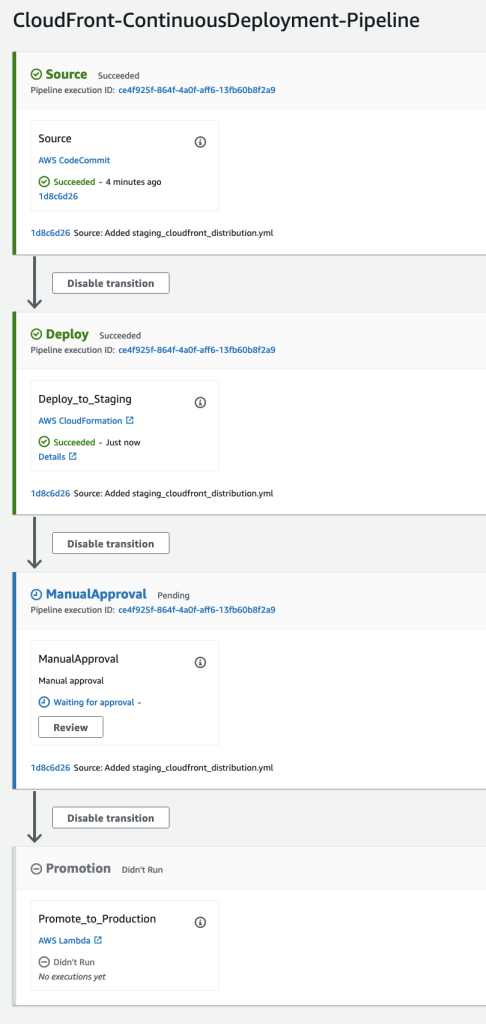Click info icon on Source action card

pos(201,142)
